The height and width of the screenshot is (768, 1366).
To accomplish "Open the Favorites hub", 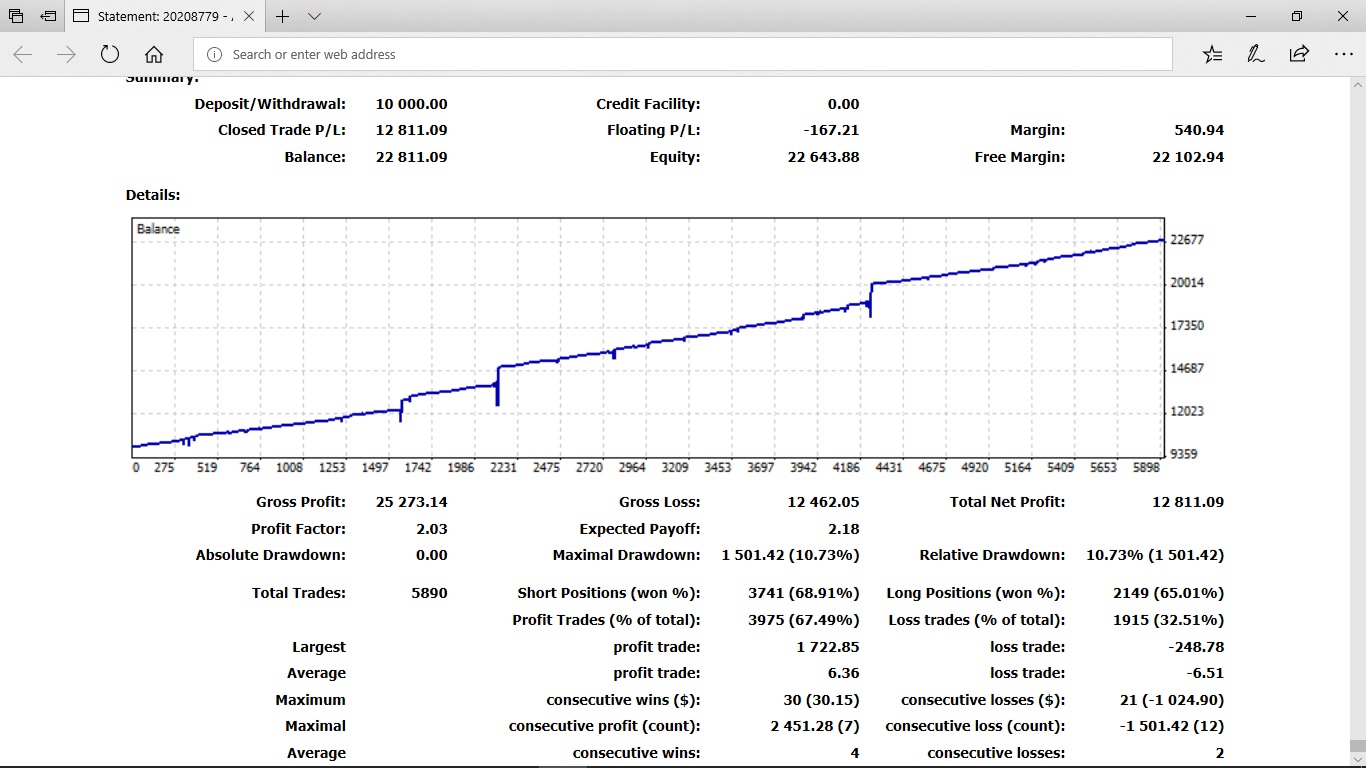I will pos(1212,54).
